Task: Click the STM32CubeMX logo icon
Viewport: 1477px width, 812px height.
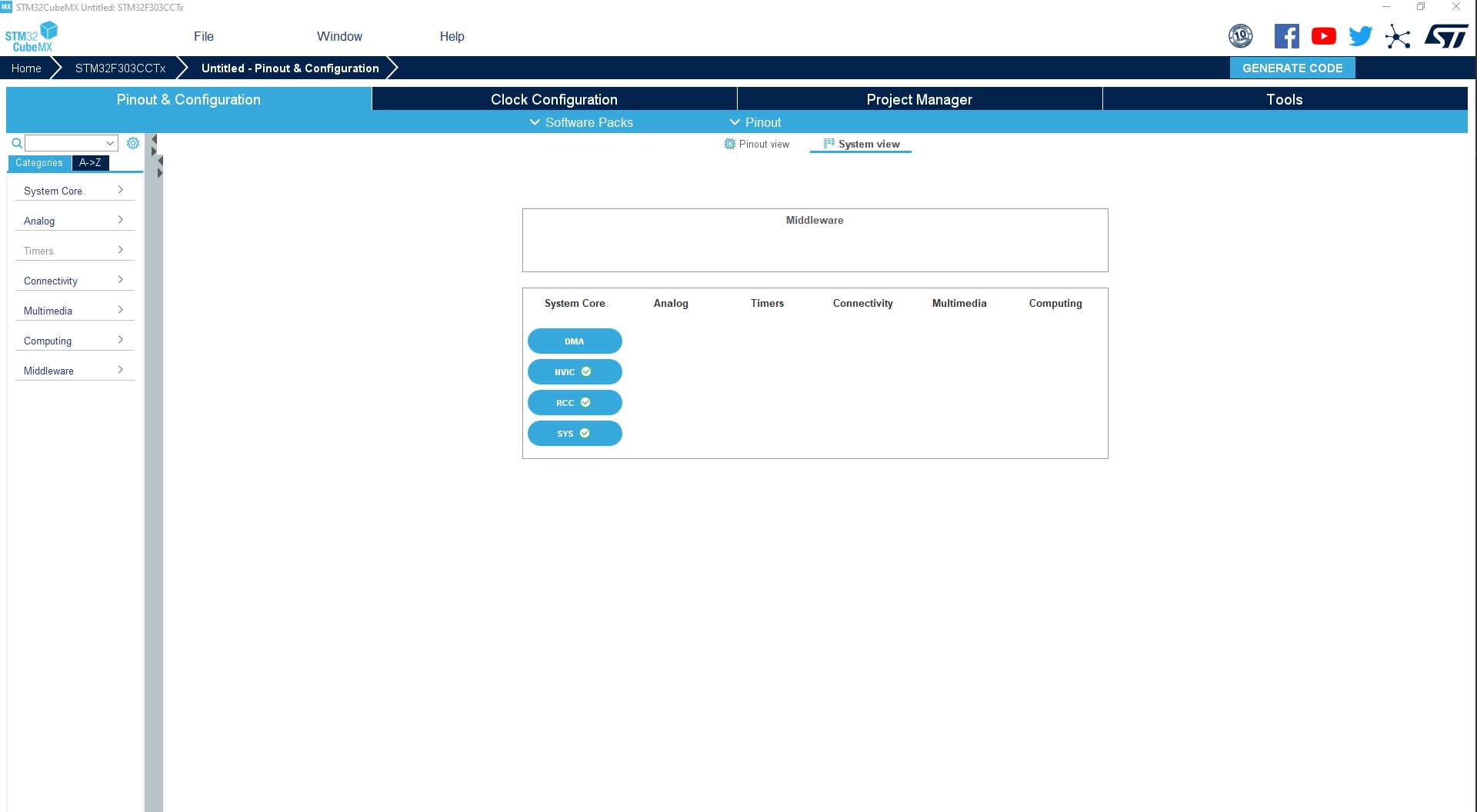Action: pos(32,36)
